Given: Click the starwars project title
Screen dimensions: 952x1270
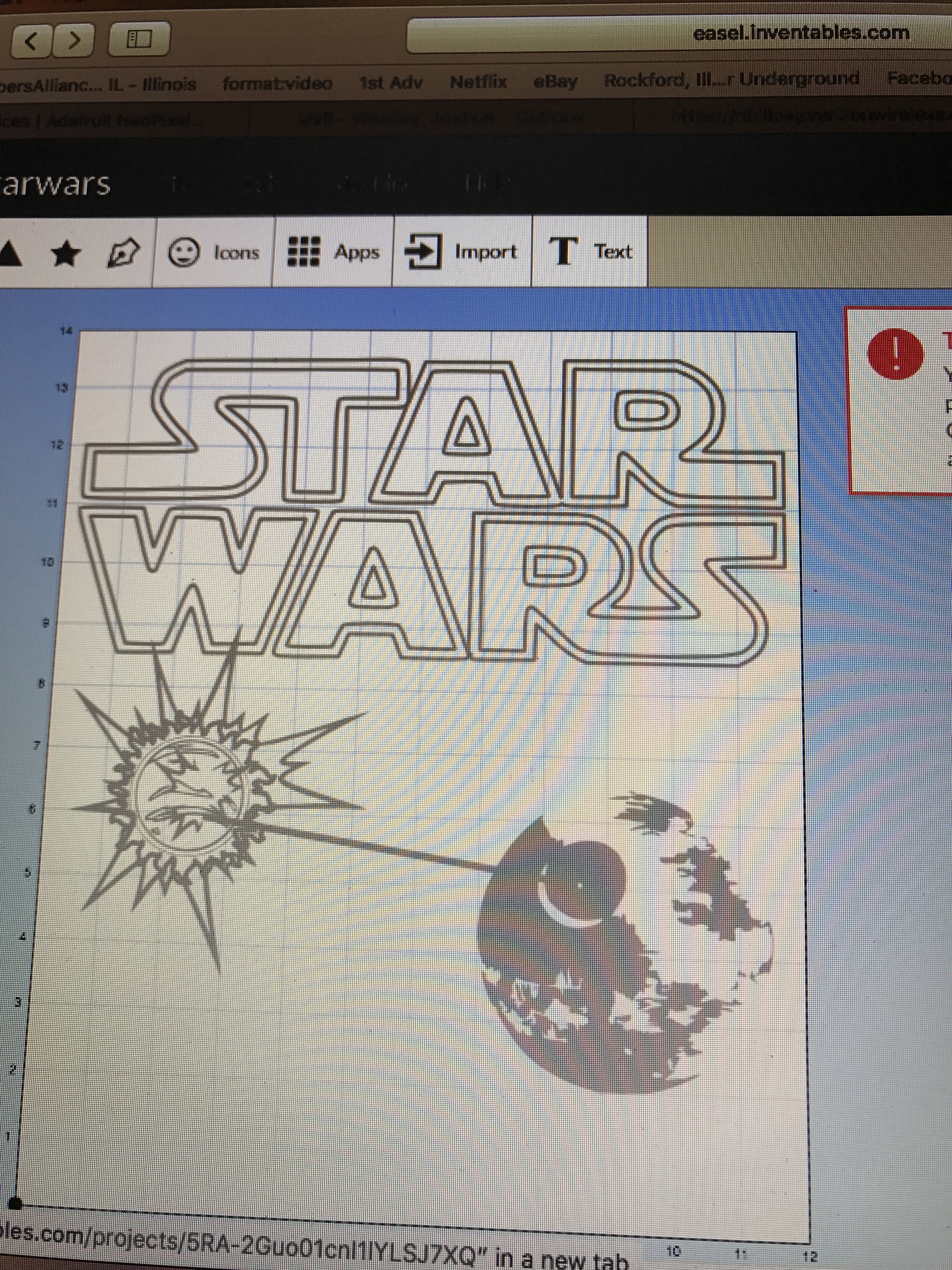Looking at the screenshot, I should pos(55,185).
